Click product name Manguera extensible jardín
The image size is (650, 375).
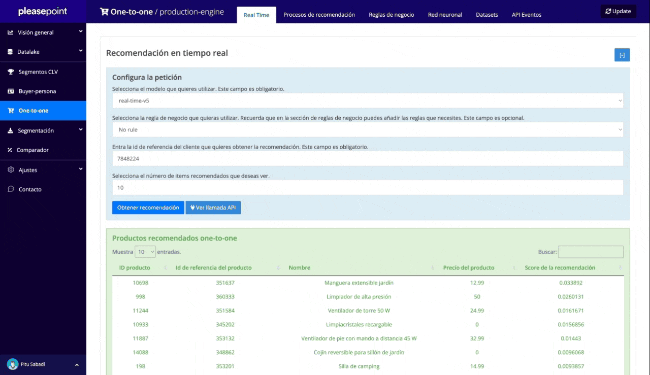(359, 283)
